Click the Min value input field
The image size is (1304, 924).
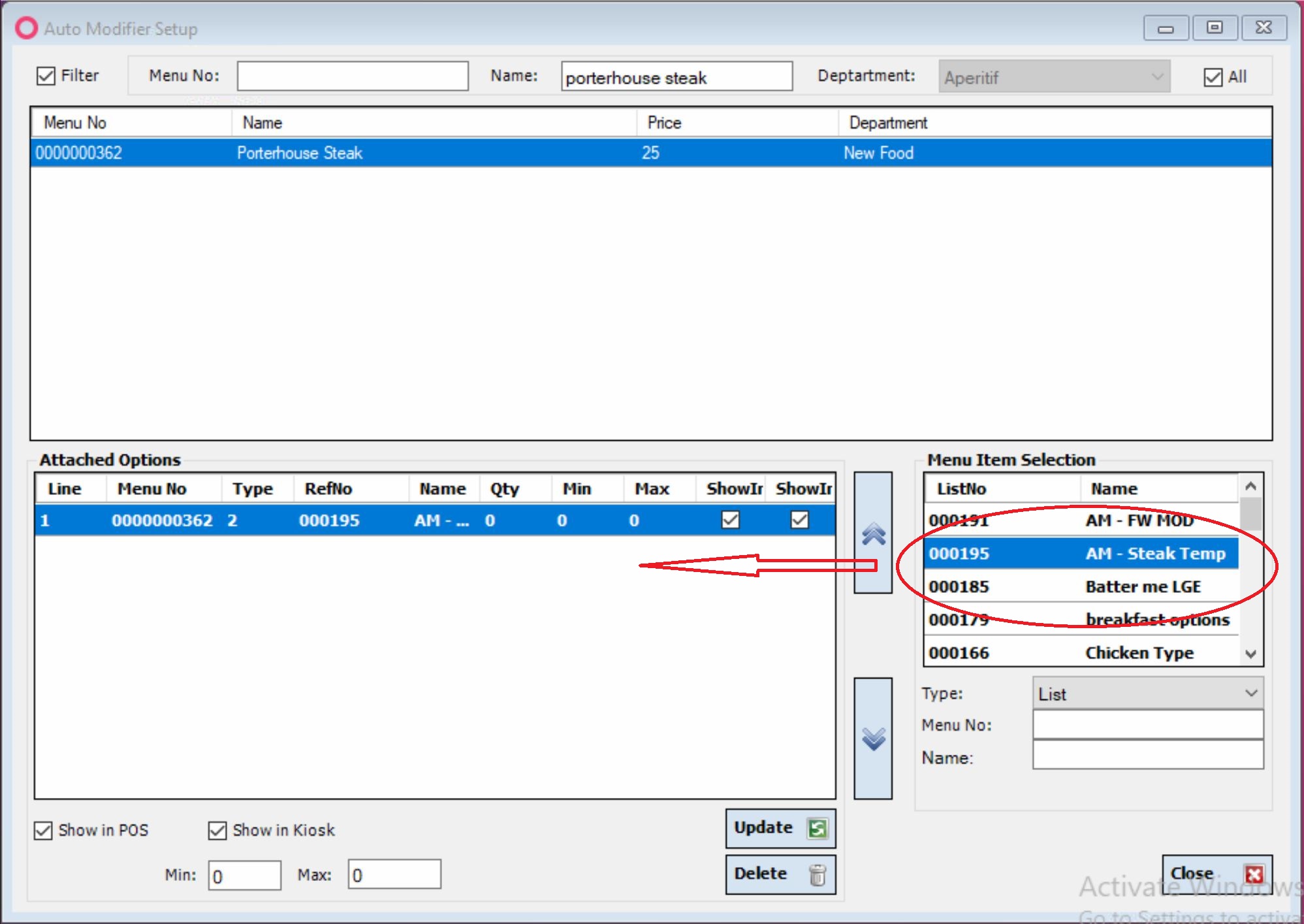(x=244, y=875)
